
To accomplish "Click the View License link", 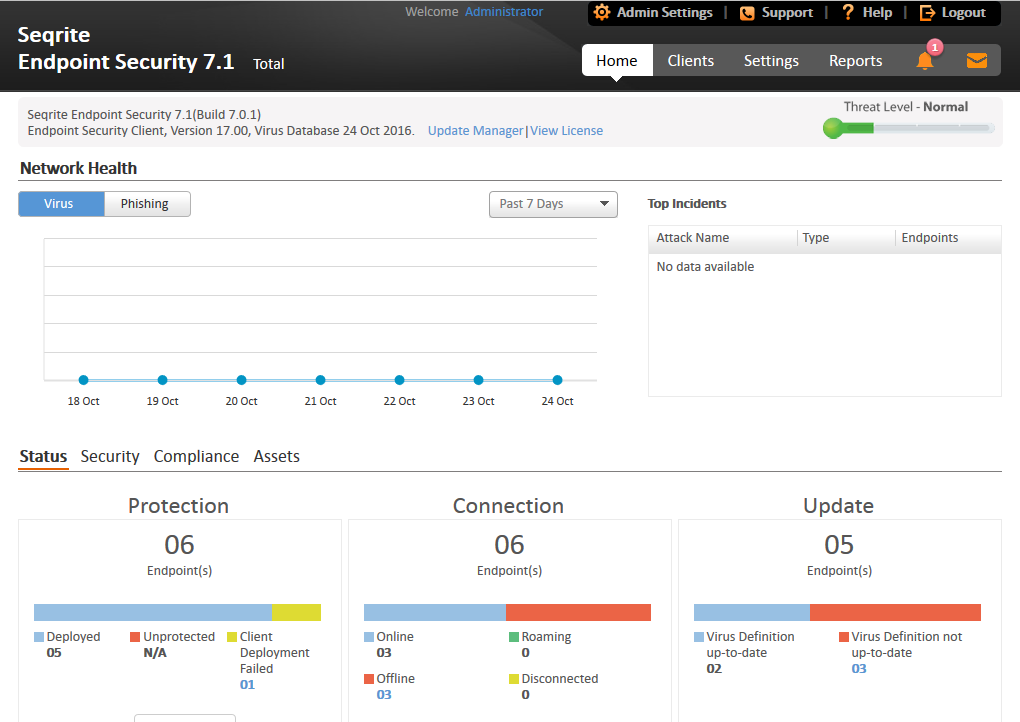I will [x=567, y=131].
